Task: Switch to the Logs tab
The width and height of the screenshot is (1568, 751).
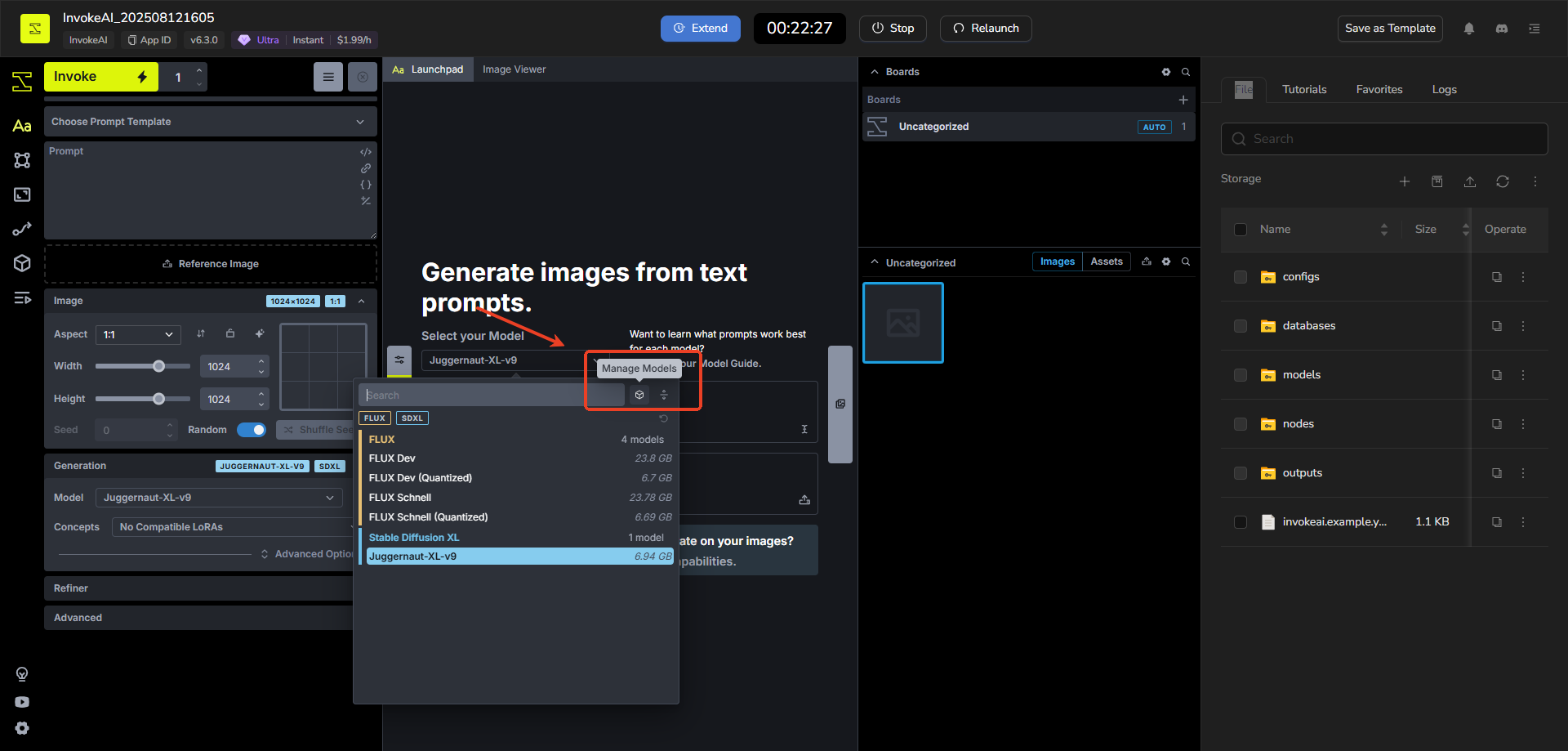Action: click(x=1444, y=89)
